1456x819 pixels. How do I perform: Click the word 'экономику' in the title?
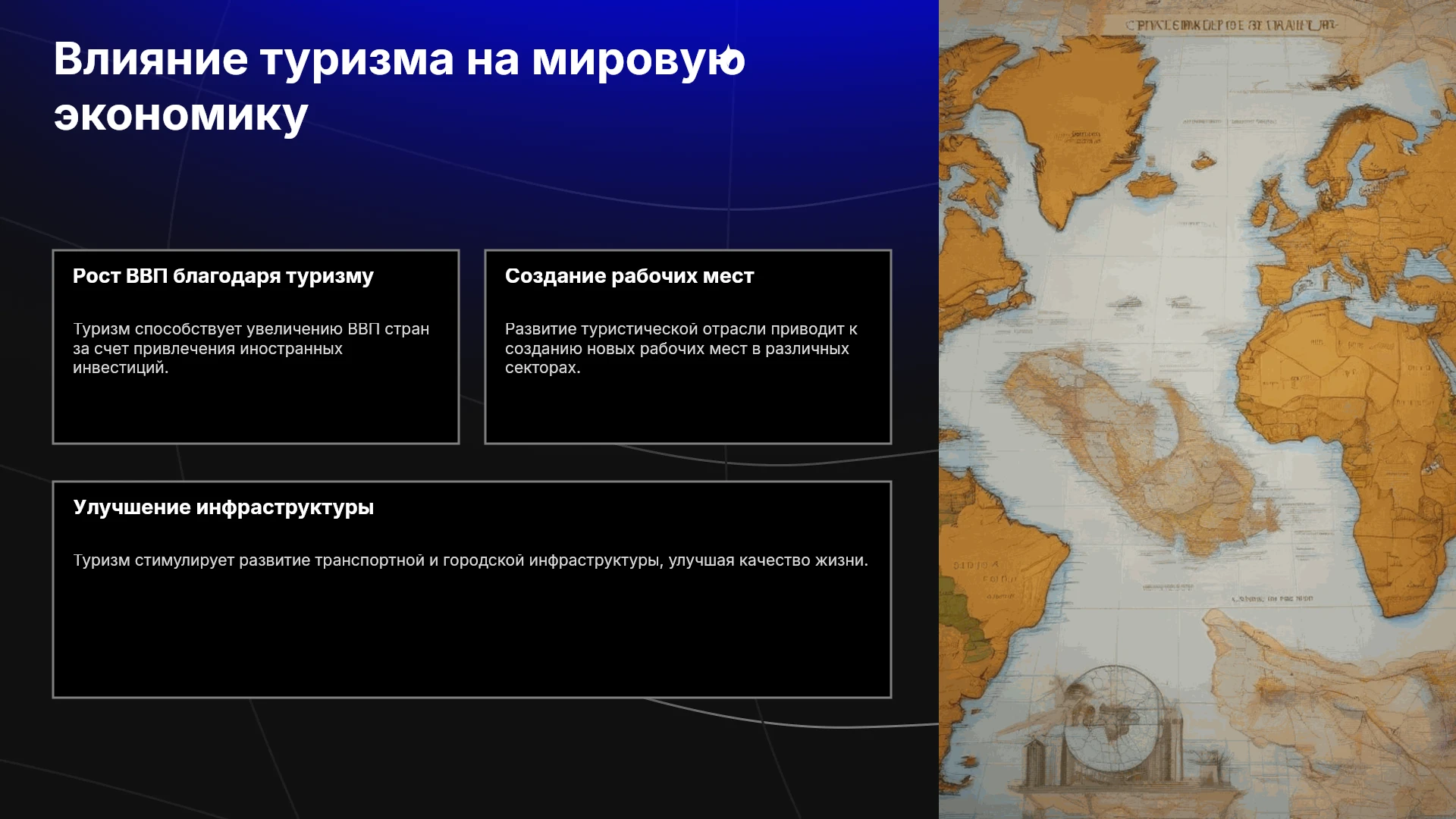(x=180, y=115)
